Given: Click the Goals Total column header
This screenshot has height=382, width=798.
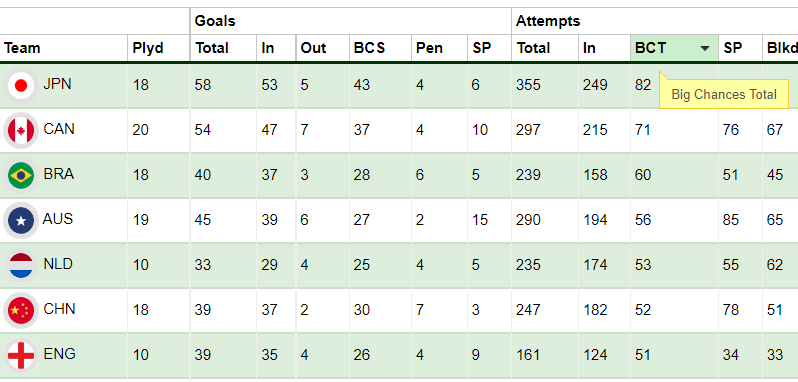Looking at the screenshot, I should coord(212,48).
